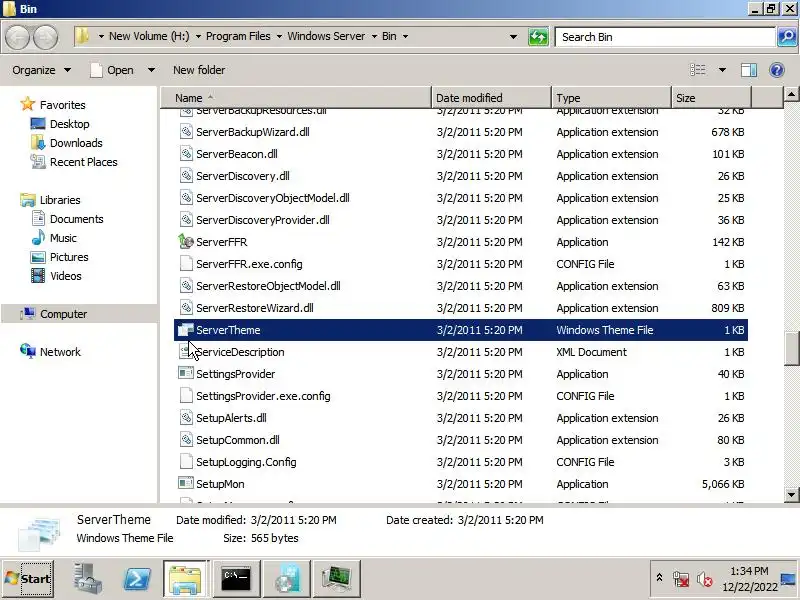The image size is (800, 600).
Task: Select Favorites in the navigation pane
Action: coord(62,105)
